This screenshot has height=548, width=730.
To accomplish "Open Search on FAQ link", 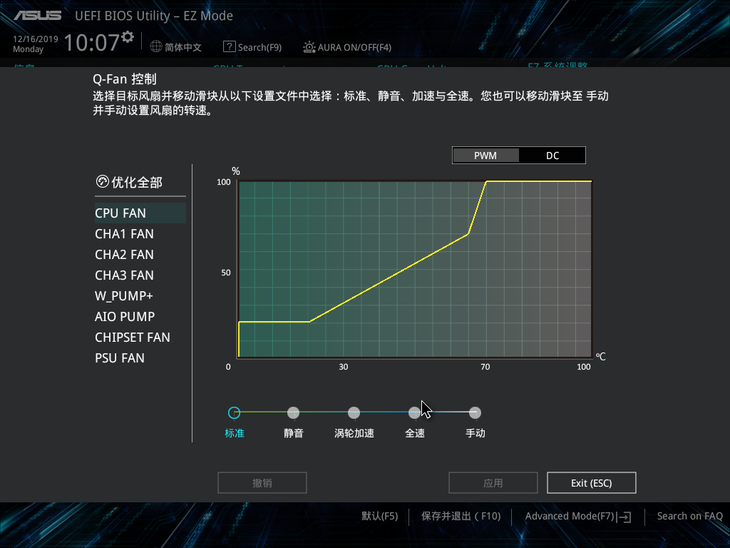I will click(689, 516).
